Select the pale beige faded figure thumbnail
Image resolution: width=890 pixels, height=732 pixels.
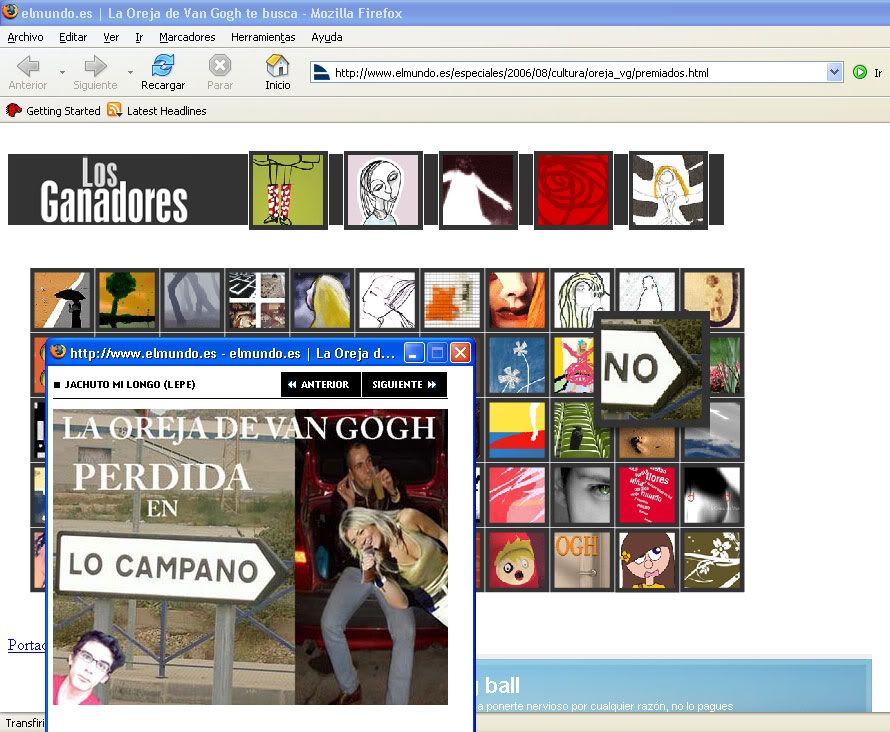click(x=712, y=298)
